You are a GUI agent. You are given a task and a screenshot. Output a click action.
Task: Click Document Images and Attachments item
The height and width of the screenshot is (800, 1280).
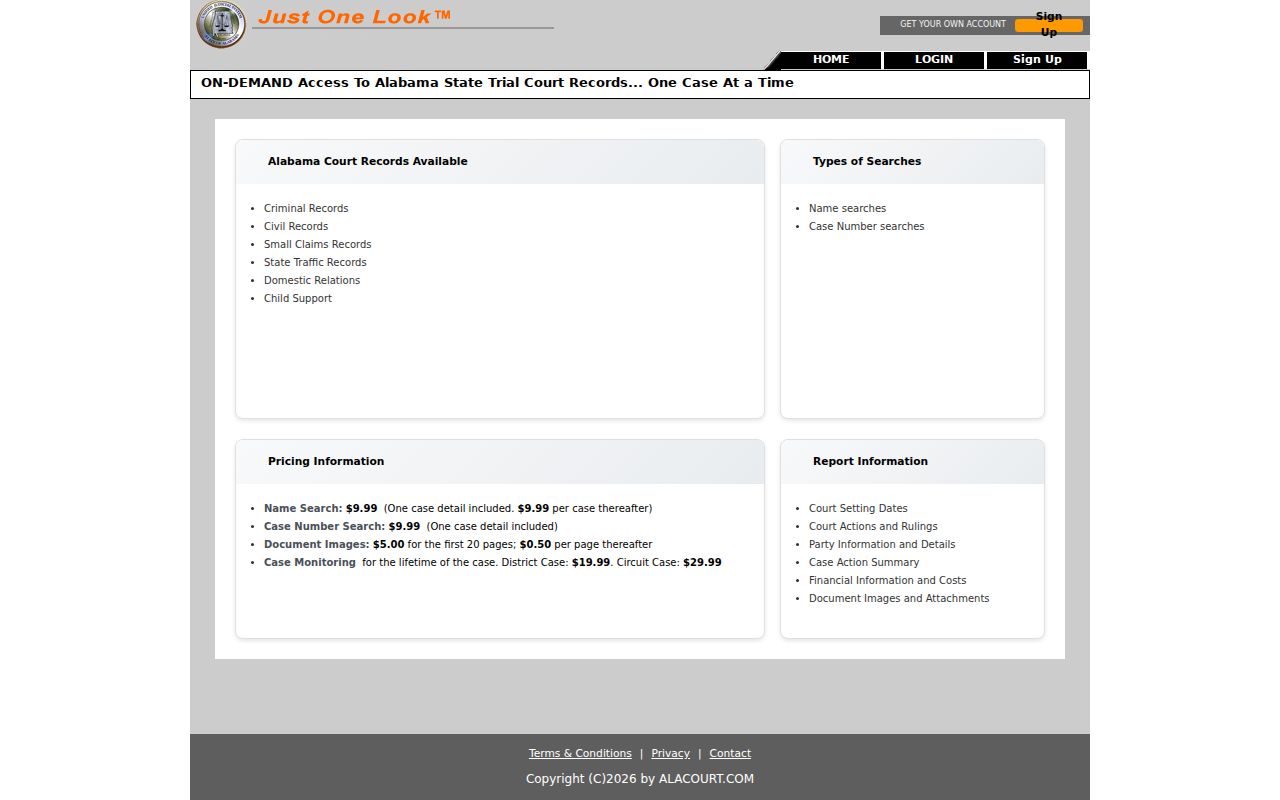[x=899, y=599]
